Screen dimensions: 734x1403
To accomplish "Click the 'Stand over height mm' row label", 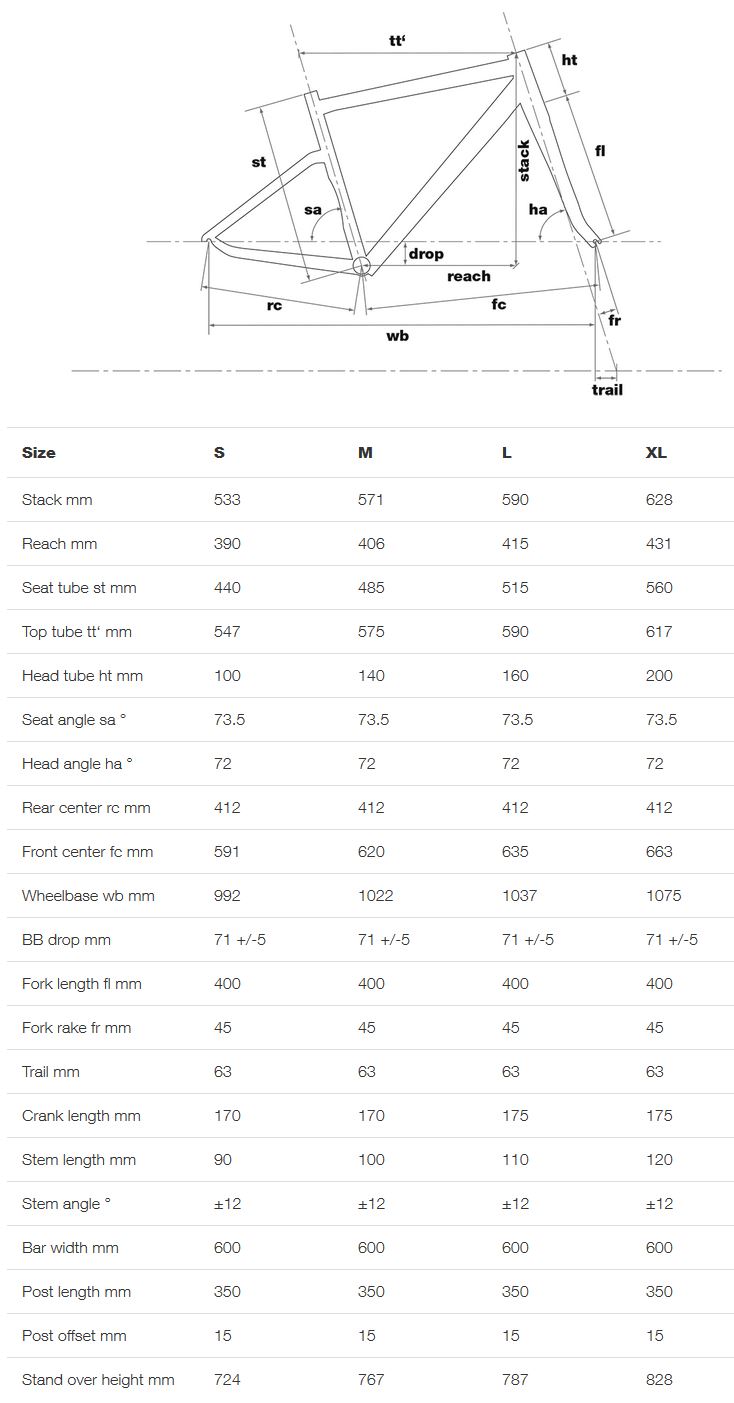I will click(98, 1379).
